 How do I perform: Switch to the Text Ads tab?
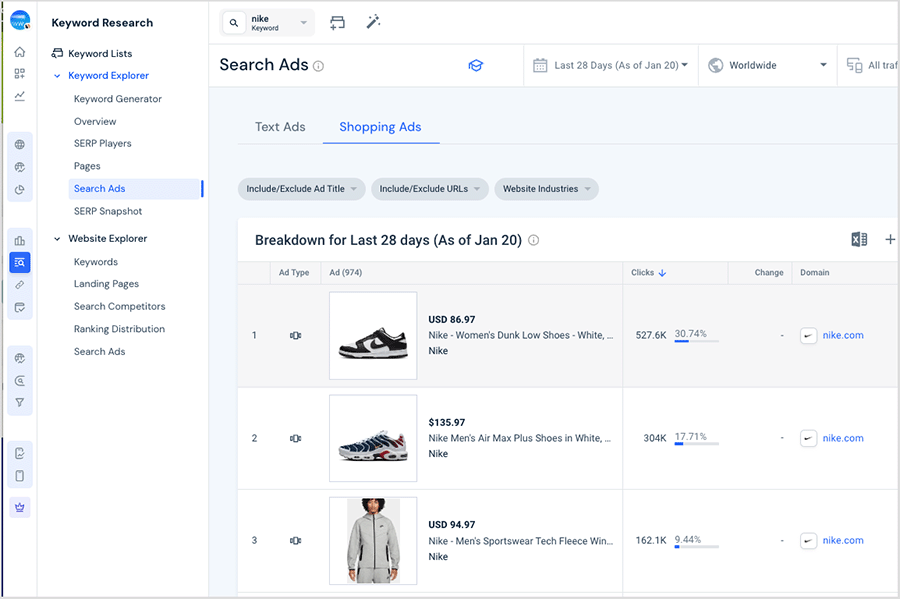click(x=280, y=127)
